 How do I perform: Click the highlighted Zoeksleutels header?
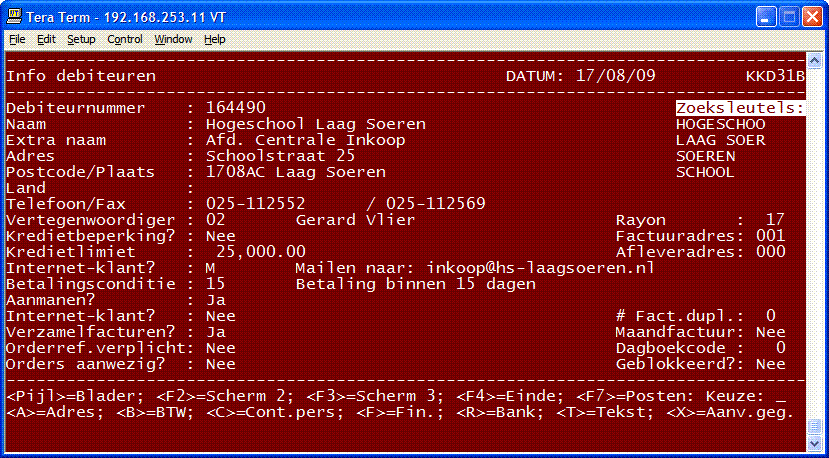pos(740,108)
